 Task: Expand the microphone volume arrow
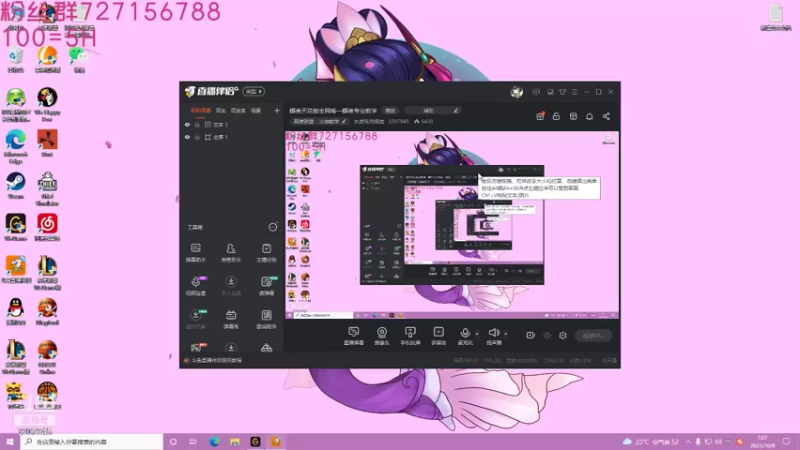pos(477,334)
